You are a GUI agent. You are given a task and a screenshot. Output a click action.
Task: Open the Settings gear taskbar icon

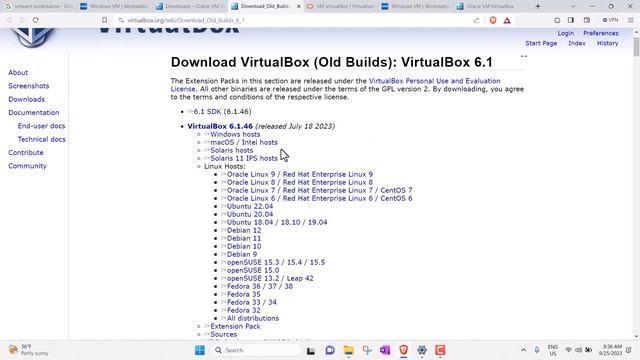coord(422,350)
